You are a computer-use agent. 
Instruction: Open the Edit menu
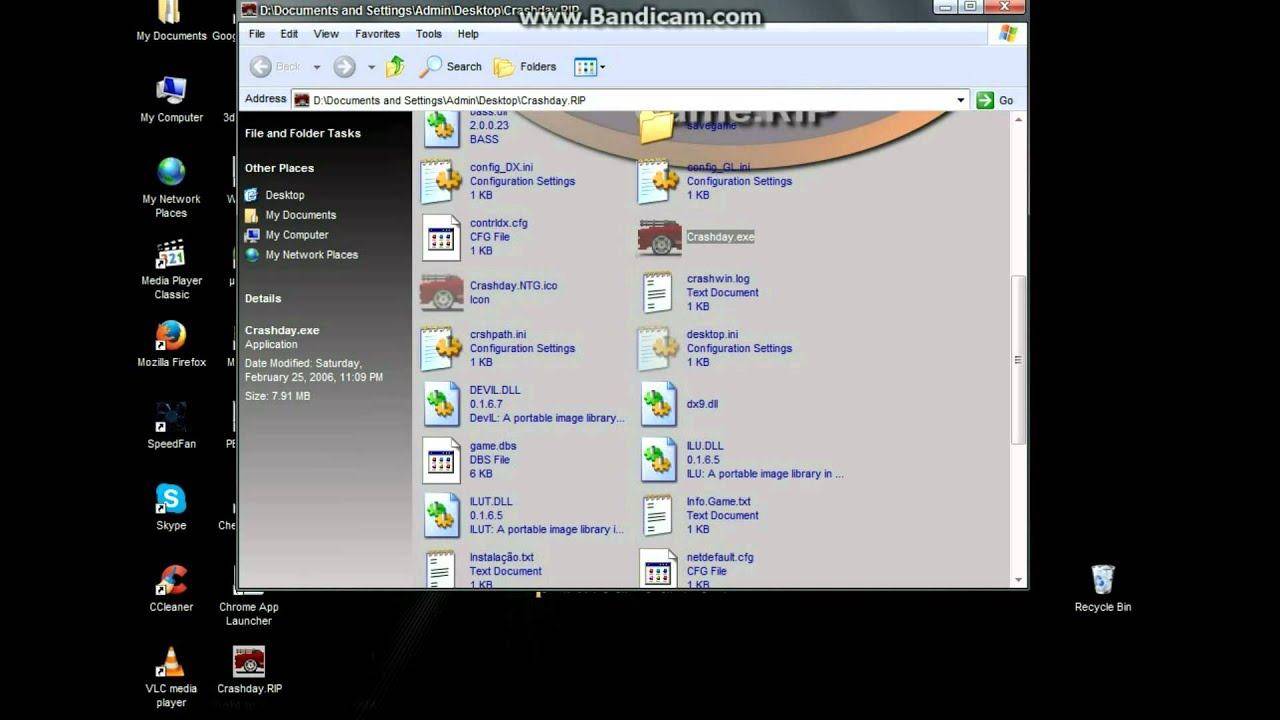pos(289,34)
